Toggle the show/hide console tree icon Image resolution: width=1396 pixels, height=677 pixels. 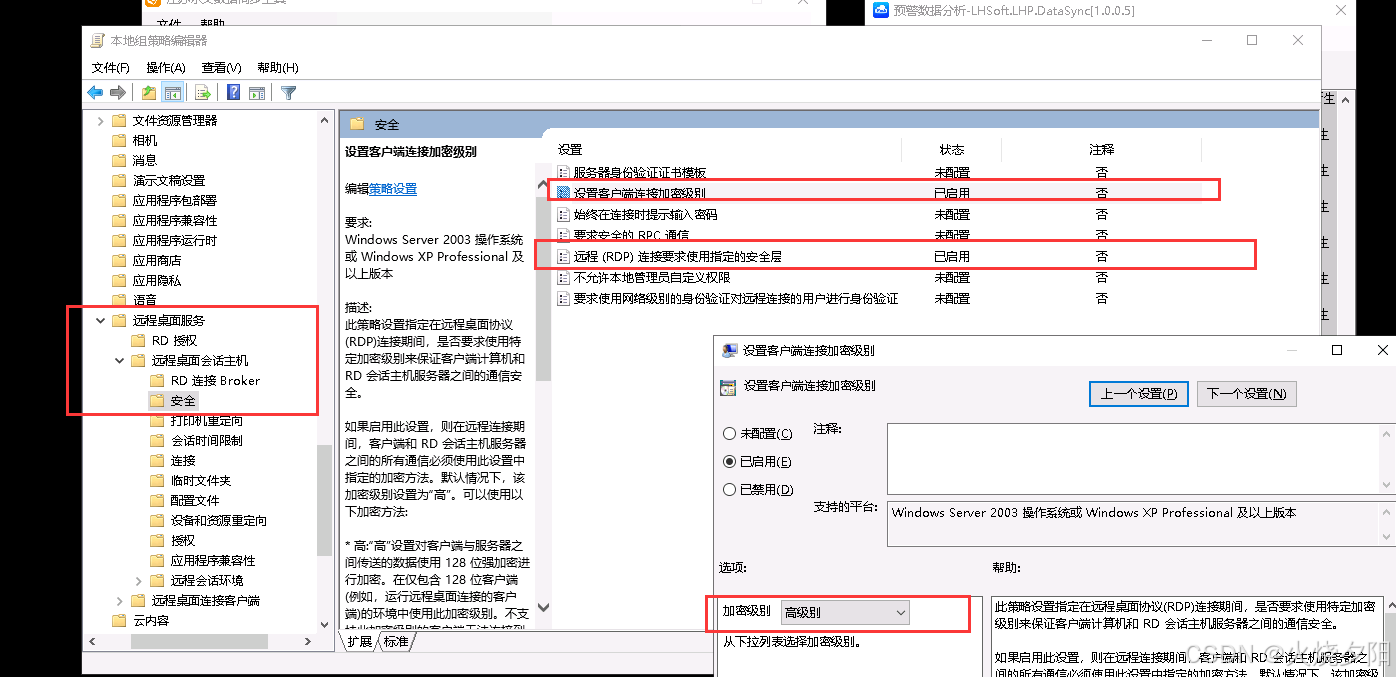point(172,92)
